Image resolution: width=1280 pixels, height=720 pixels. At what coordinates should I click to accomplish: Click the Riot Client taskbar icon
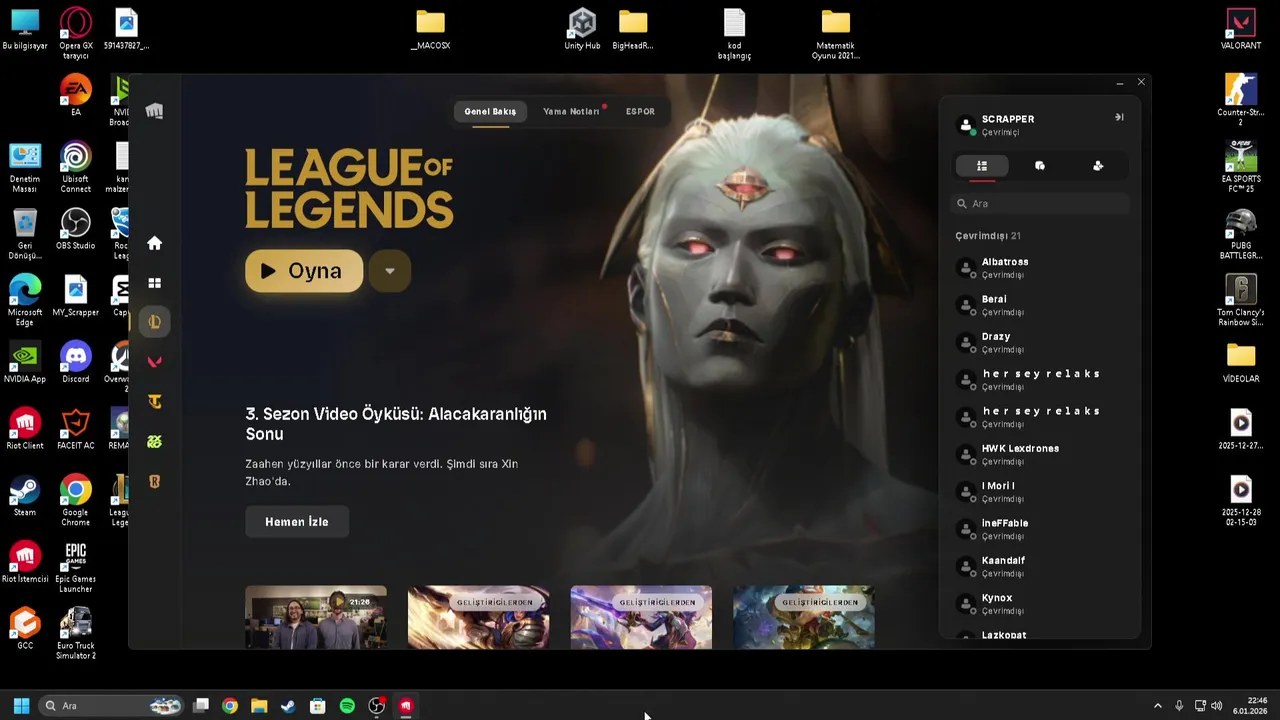click(x=406, y=706)
